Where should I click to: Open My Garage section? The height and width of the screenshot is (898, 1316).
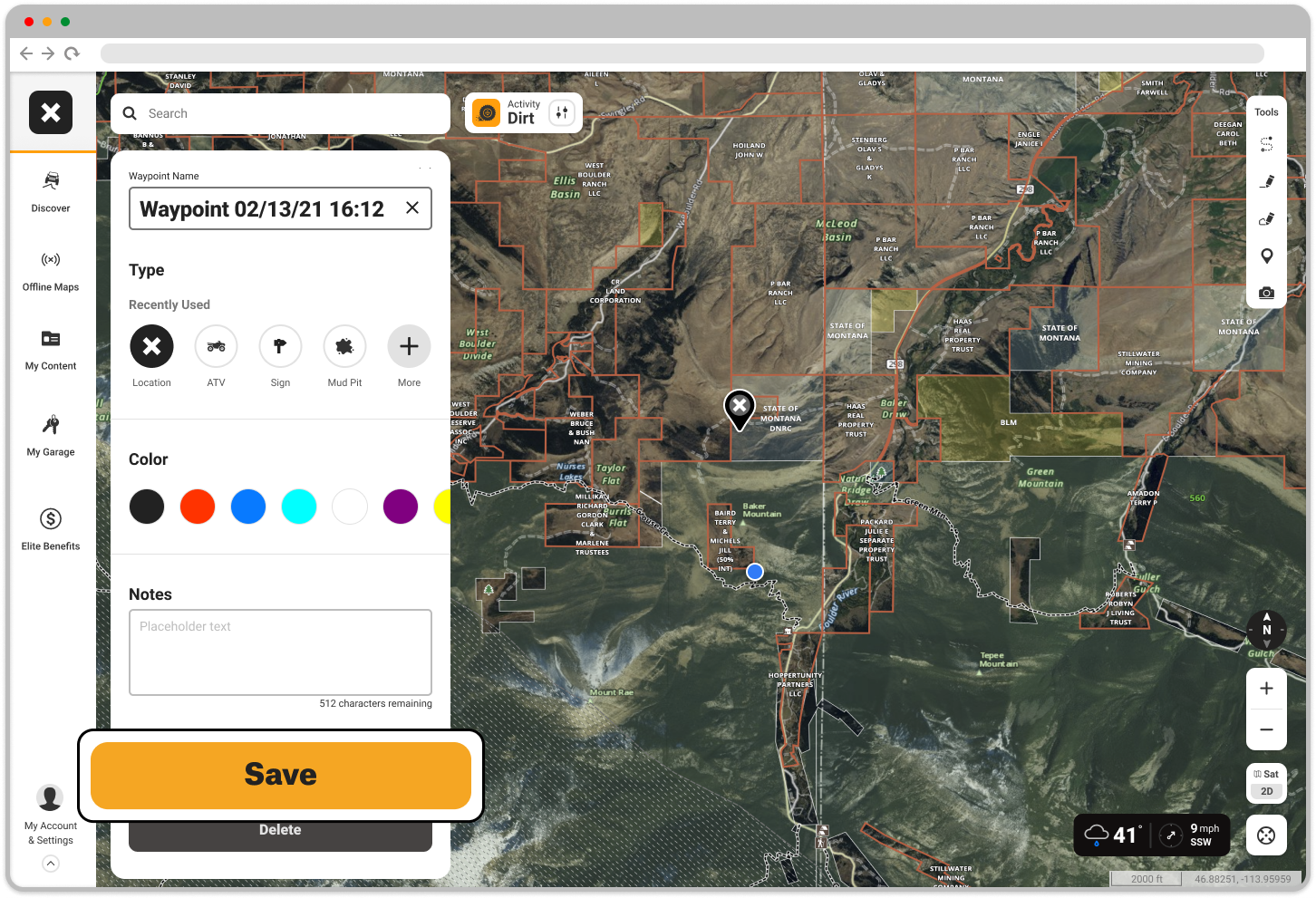[51, 436]
